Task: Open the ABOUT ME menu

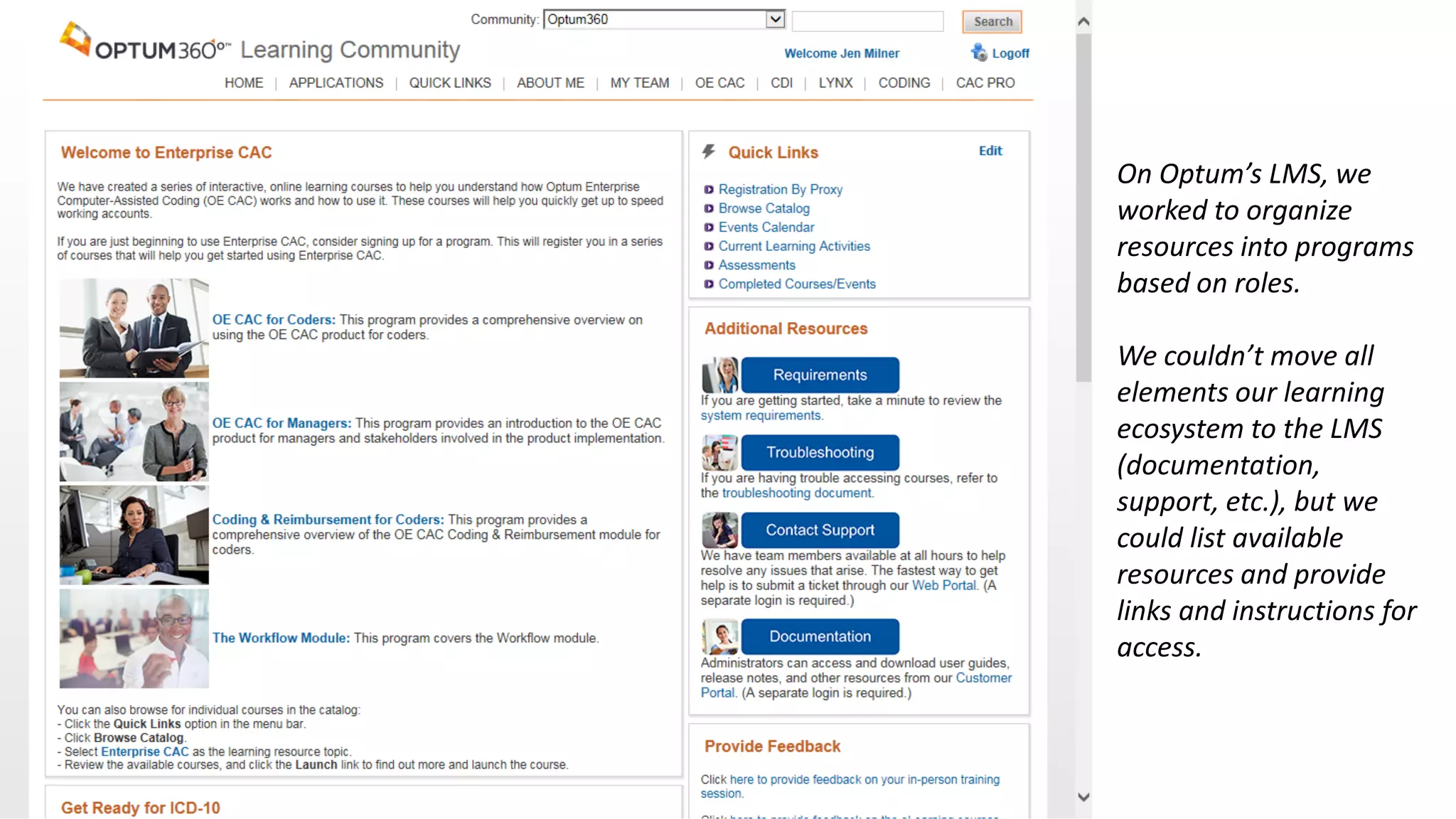Action: pos(550,83)
